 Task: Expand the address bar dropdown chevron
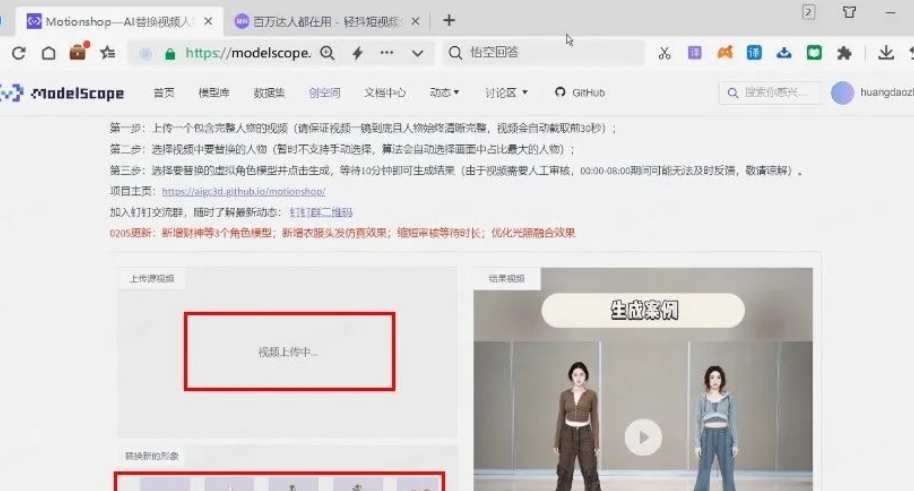(x=417, y=53)
